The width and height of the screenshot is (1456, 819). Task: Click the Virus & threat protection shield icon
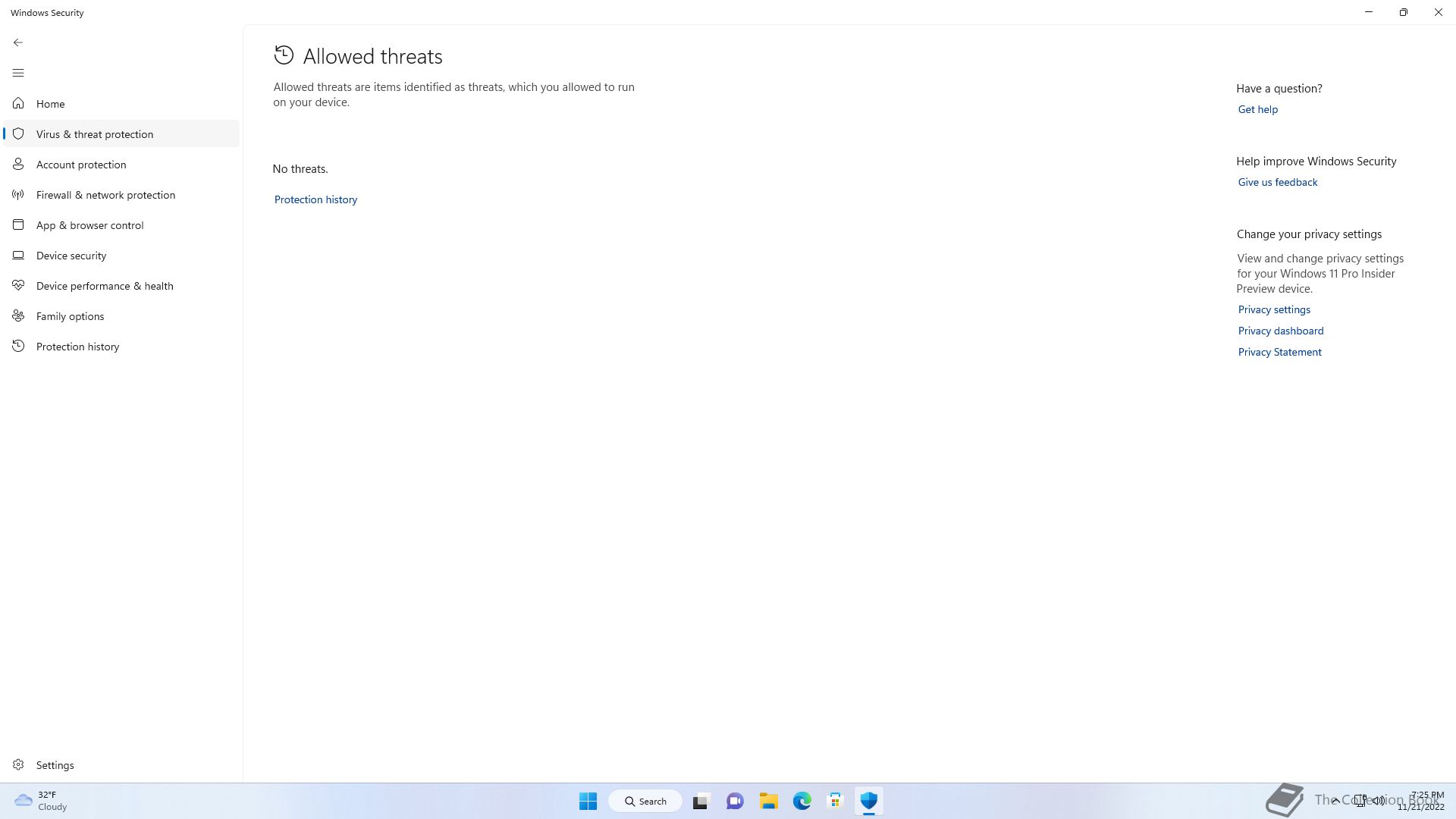tap(18, 133)
